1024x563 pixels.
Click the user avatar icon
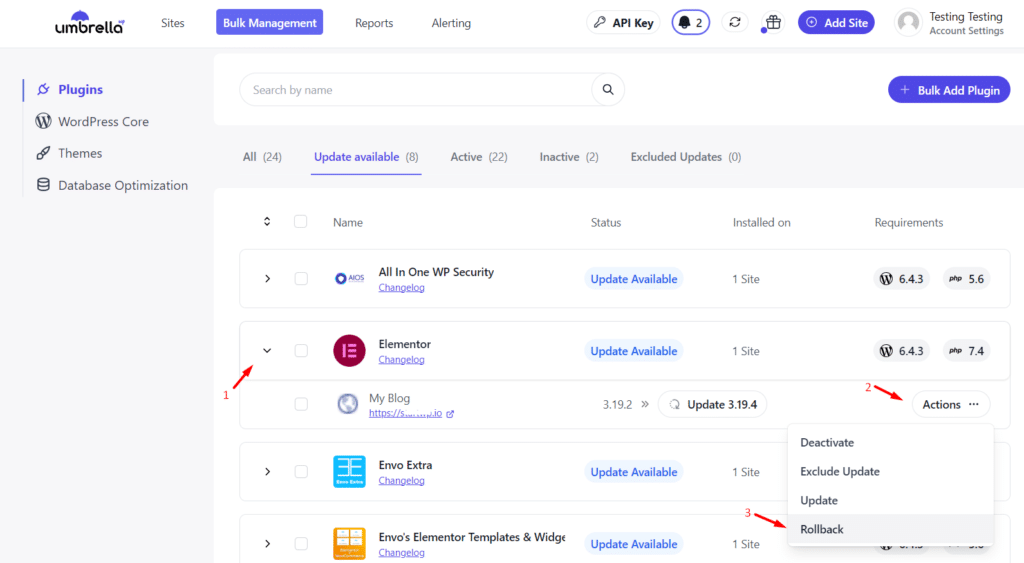pos(908,23)
